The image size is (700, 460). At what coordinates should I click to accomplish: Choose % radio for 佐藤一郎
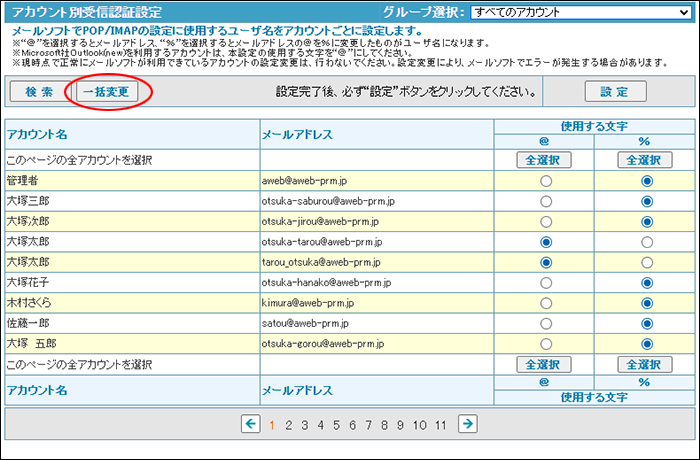[x=645, y=324]
